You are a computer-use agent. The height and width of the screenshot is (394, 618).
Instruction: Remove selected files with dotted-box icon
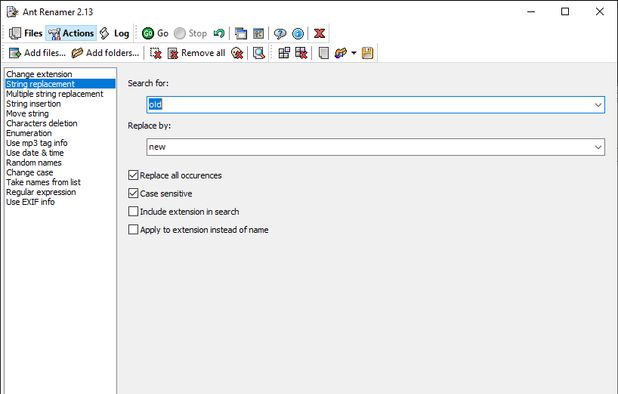156,53
